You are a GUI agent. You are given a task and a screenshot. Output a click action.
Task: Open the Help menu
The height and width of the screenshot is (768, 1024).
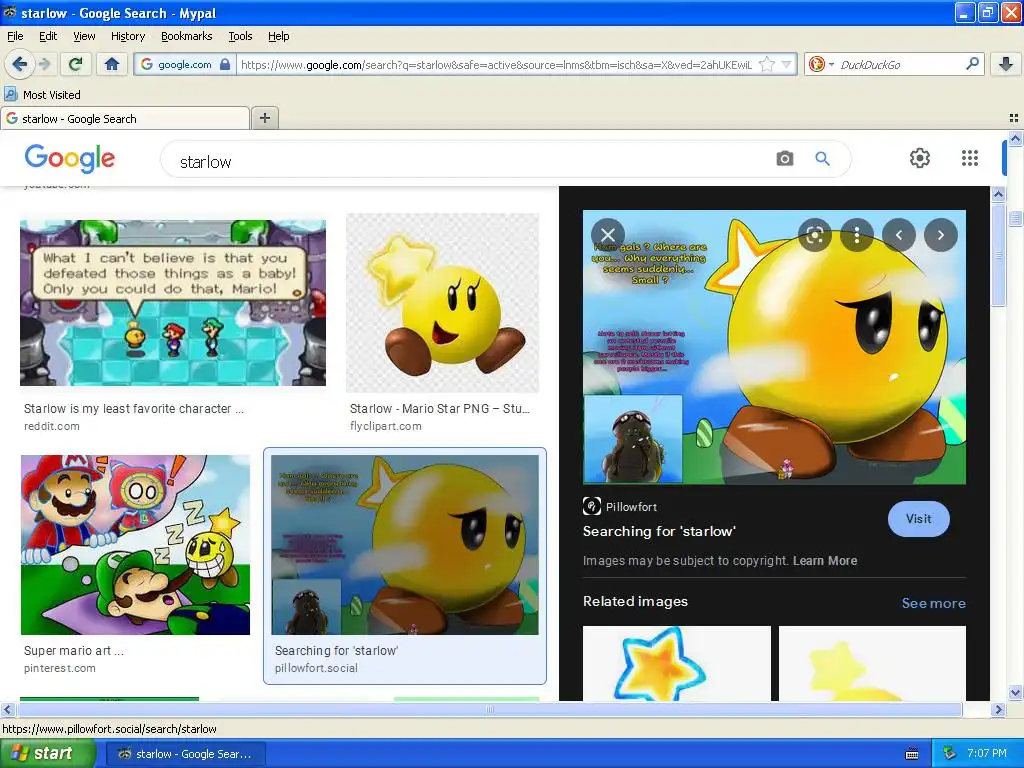point(278,36)
